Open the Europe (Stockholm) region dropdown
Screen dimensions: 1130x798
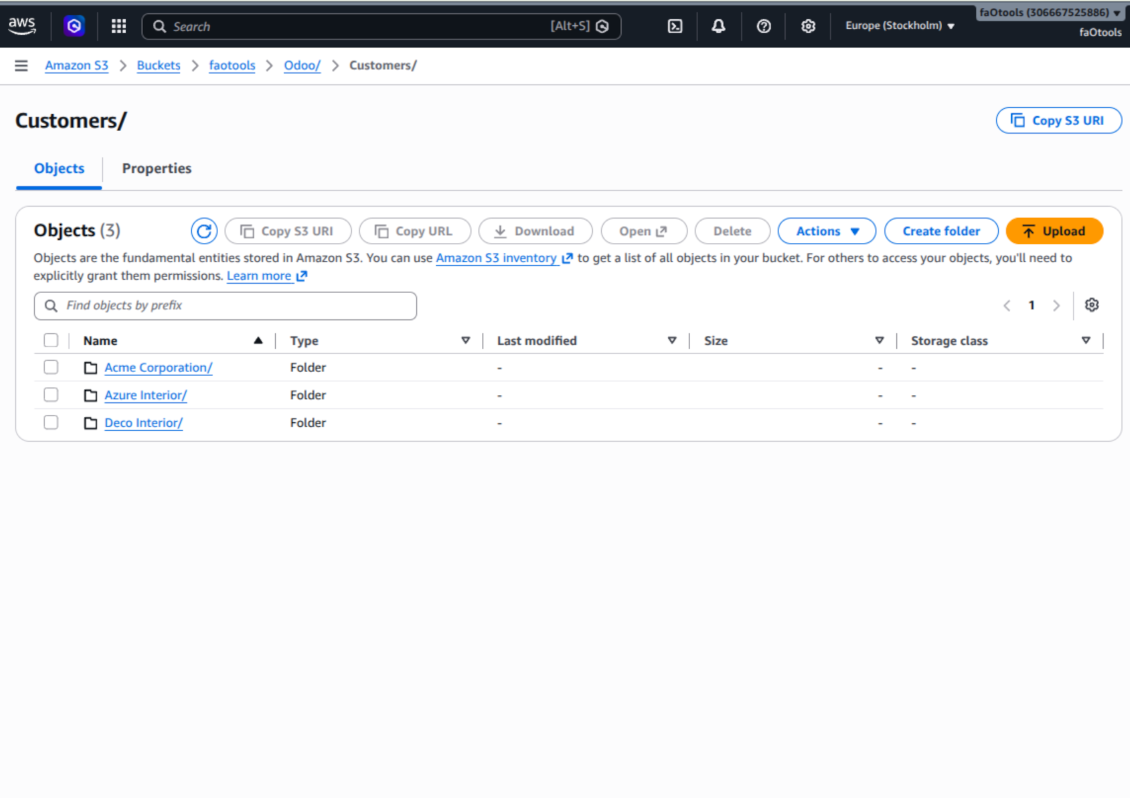900,26
